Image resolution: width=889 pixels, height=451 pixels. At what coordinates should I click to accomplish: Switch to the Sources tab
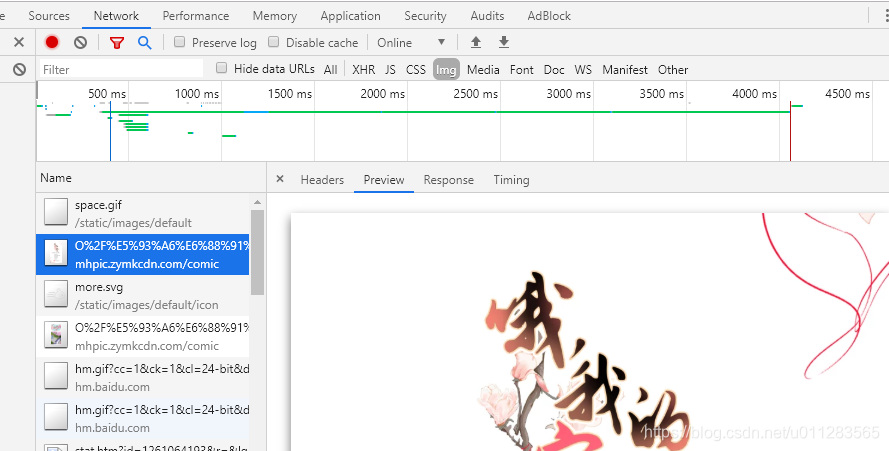tap(49, 16)
